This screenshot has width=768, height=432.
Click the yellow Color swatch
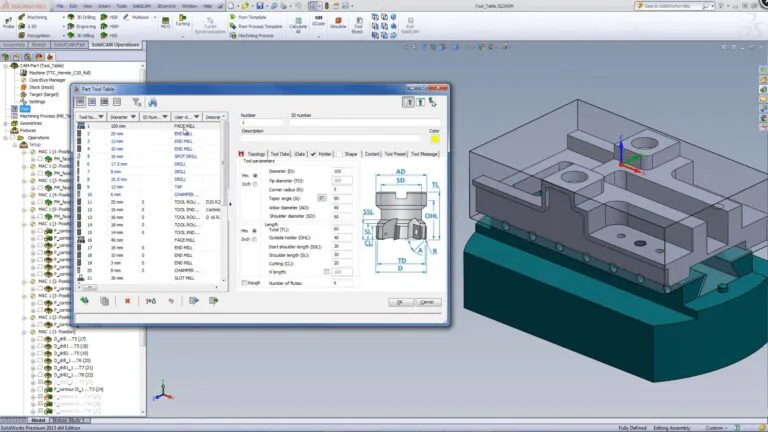tap(434, 139)
